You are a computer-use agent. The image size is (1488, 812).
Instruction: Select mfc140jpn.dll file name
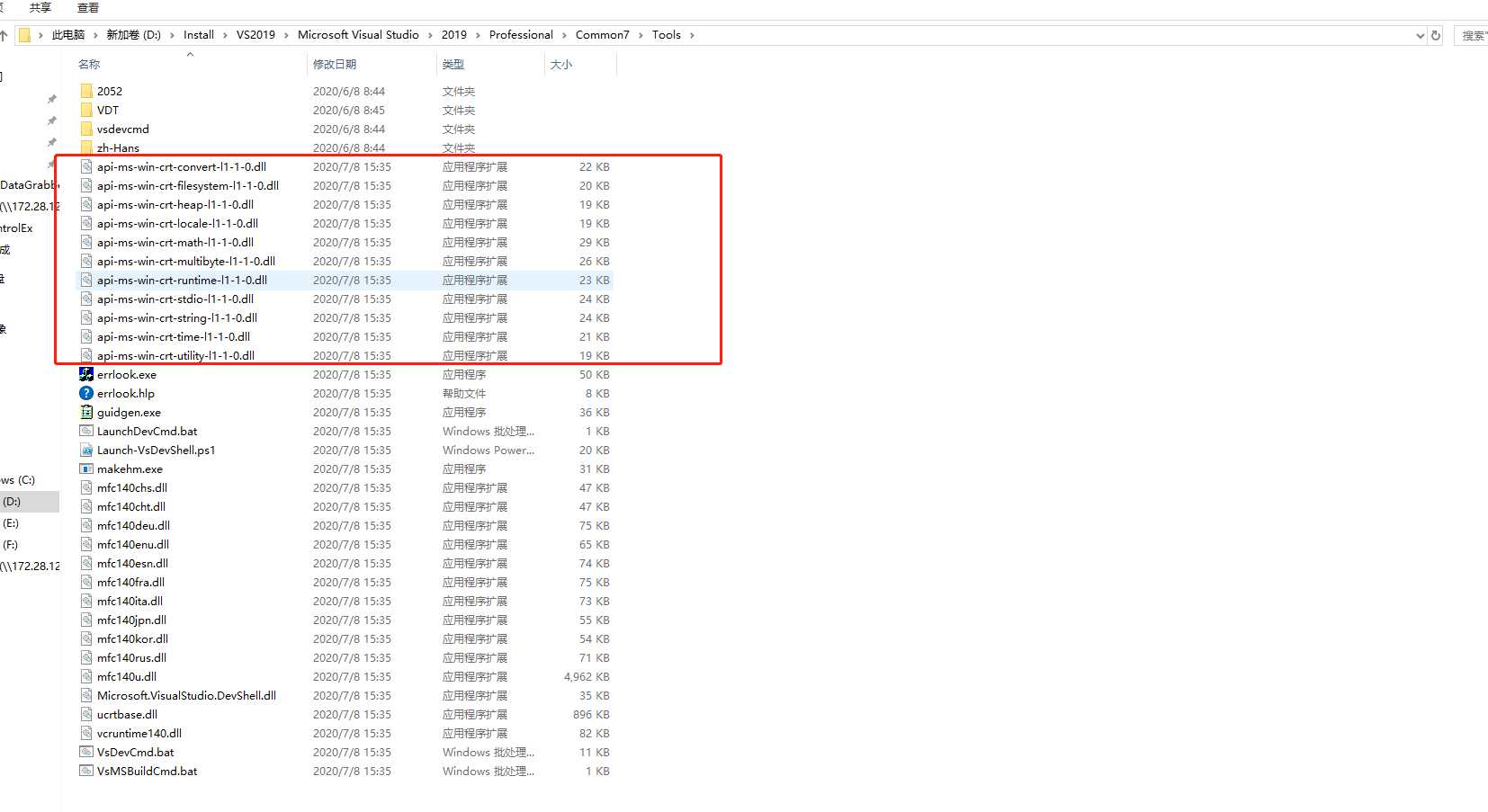click(x=131, y=620)
